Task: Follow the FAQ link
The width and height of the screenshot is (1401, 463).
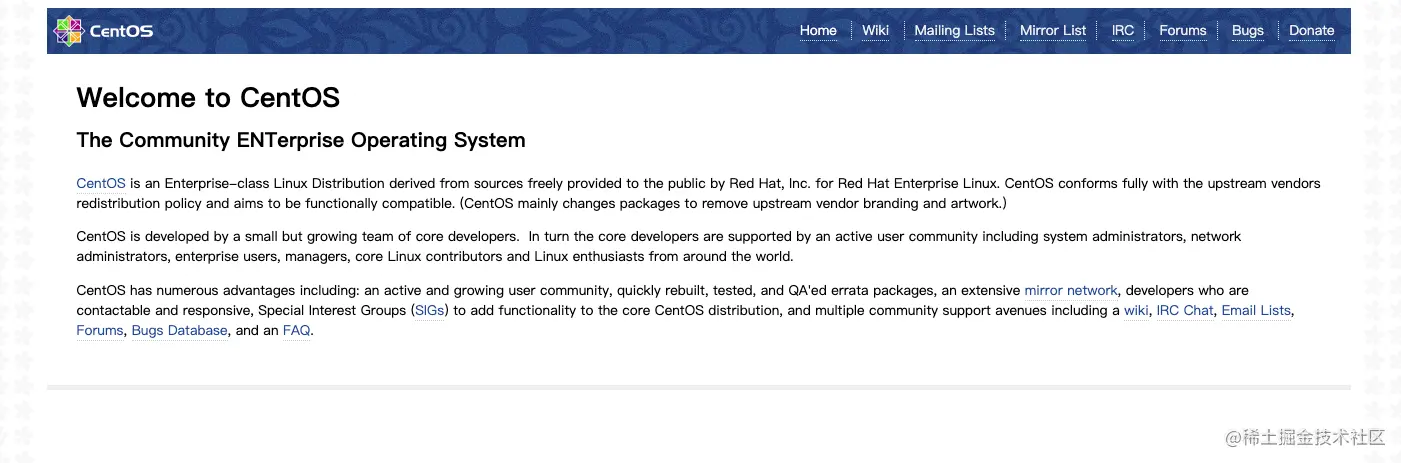Action: click(x=297, y=330)
